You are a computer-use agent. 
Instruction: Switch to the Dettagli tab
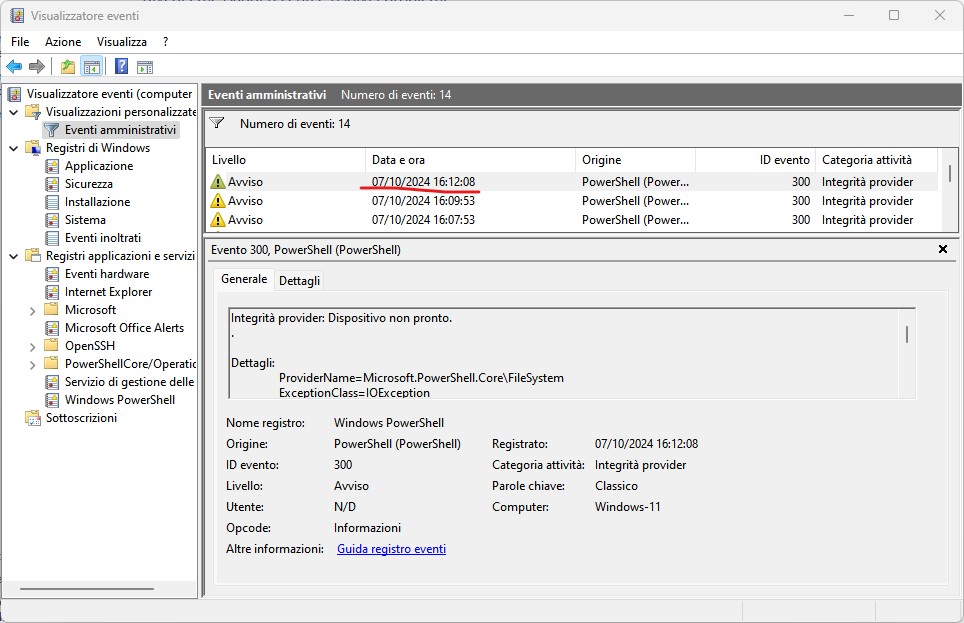click(299, 280)
